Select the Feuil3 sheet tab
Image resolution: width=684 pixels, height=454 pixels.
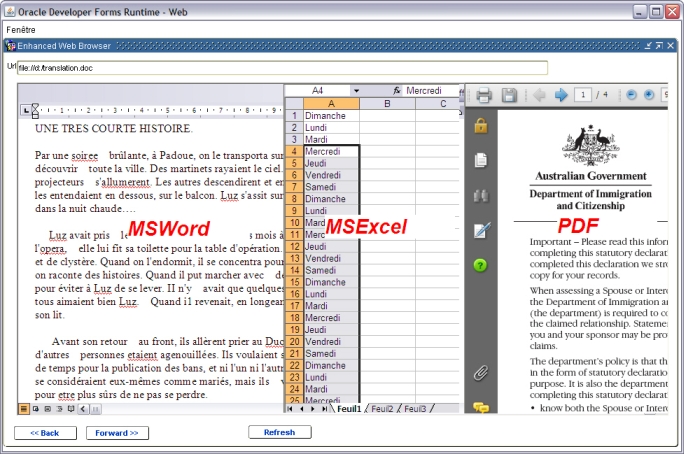pos(415,409)
